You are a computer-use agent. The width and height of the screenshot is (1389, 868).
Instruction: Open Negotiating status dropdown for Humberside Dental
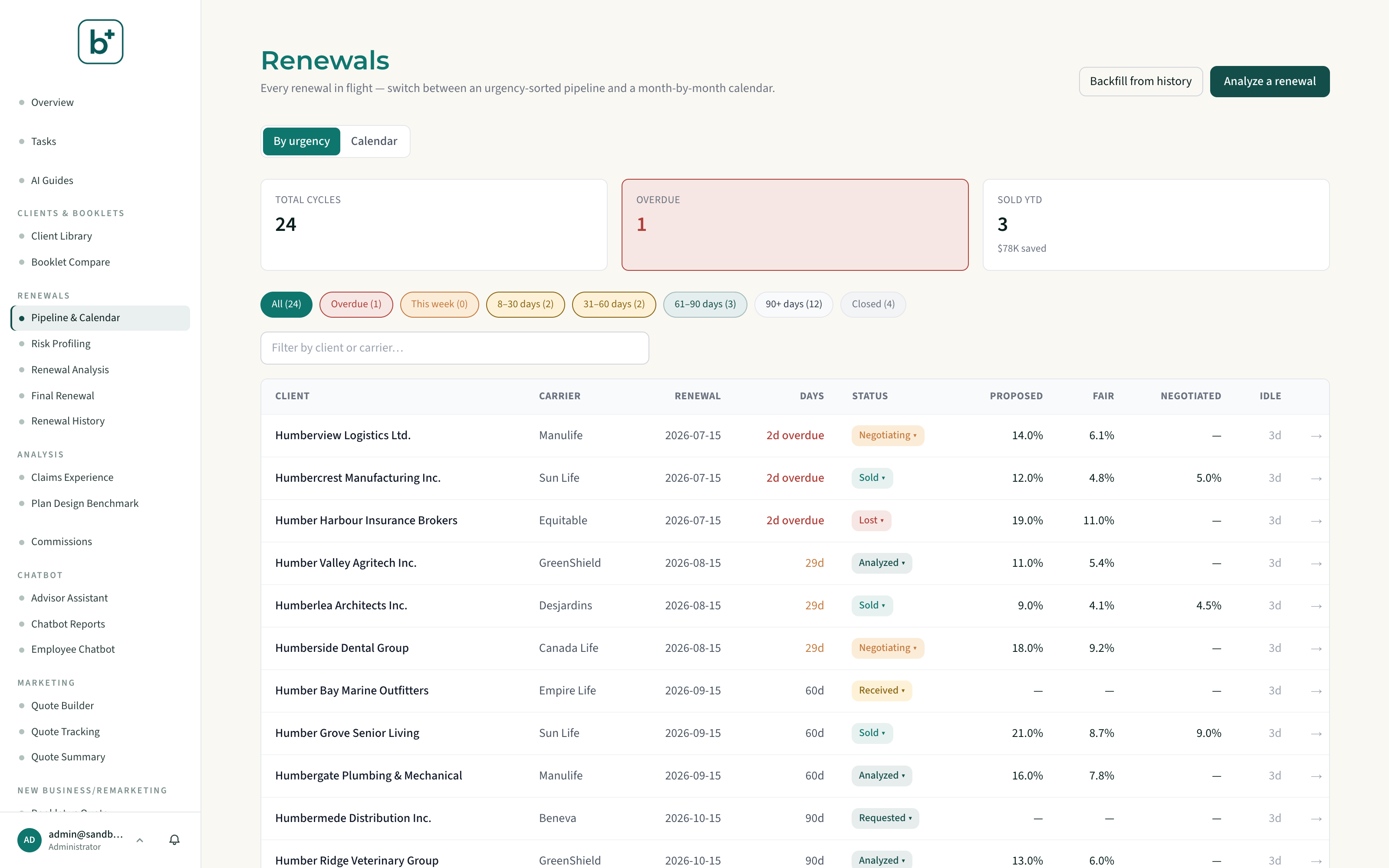[887, 648]
